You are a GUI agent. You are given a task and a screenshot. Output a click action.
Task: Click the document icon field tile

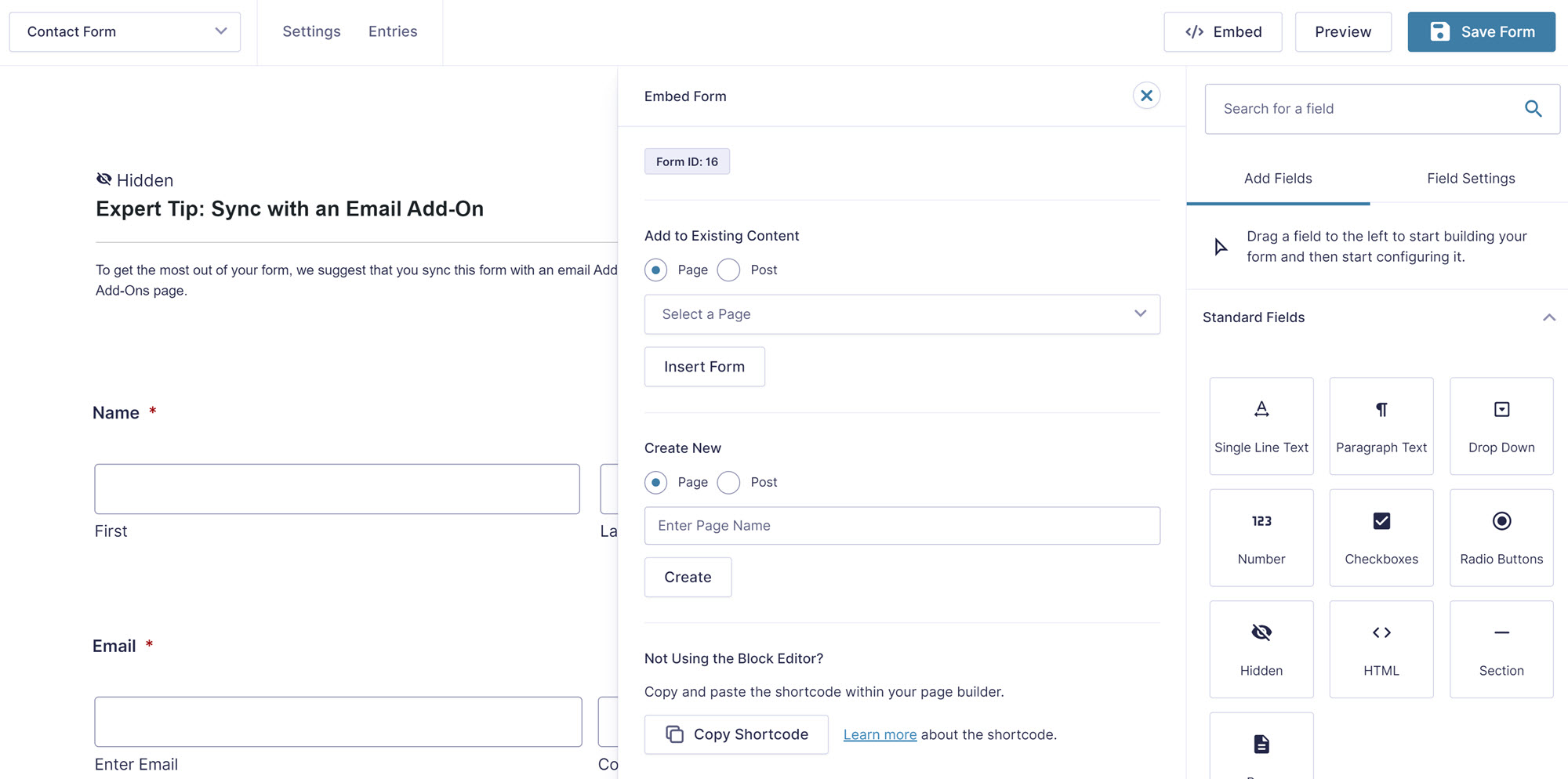click(x=1261, y=745)
